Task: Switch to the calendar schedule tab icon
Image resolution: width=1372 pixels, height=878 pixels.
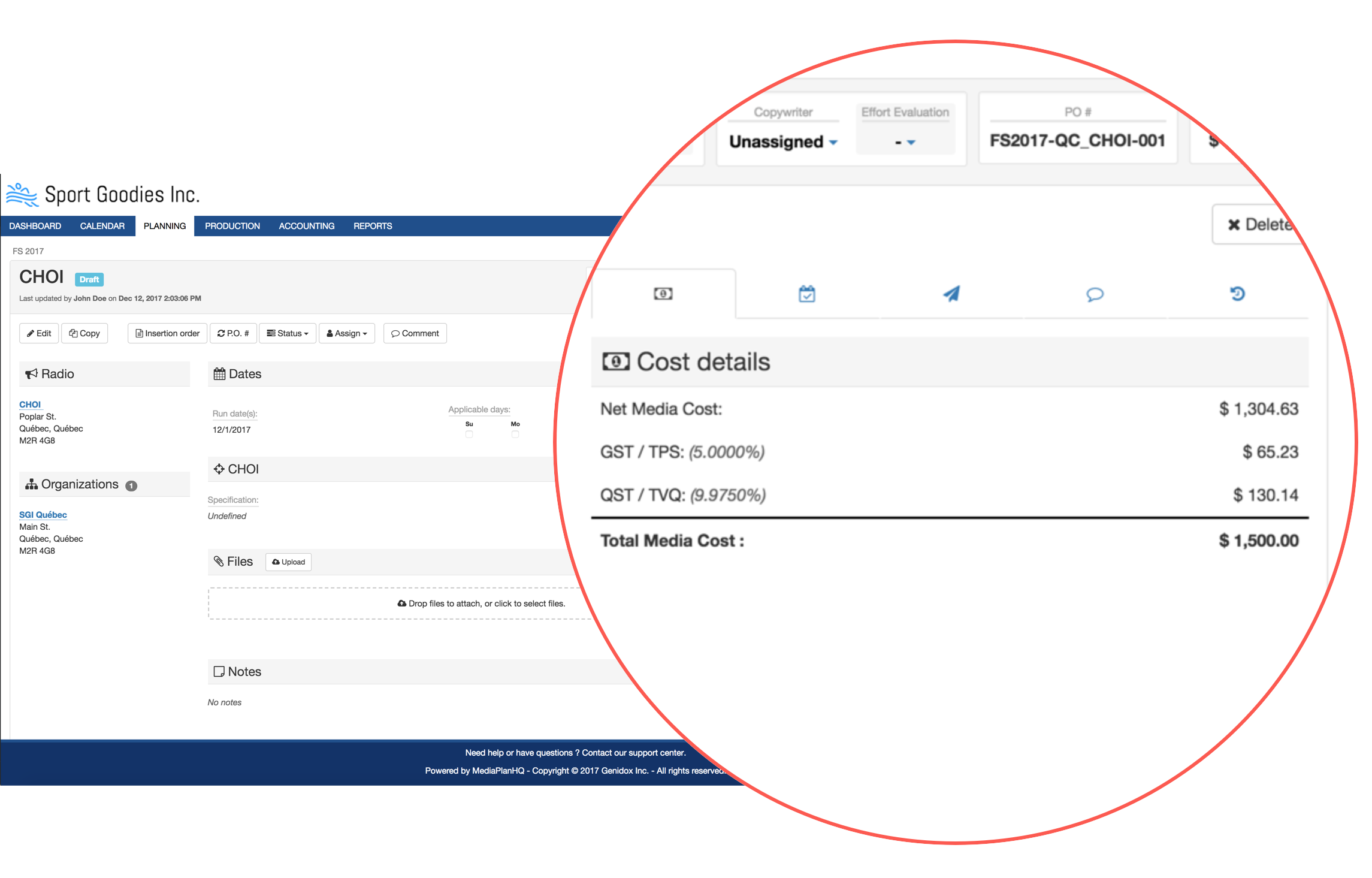Action: [806, 294]
